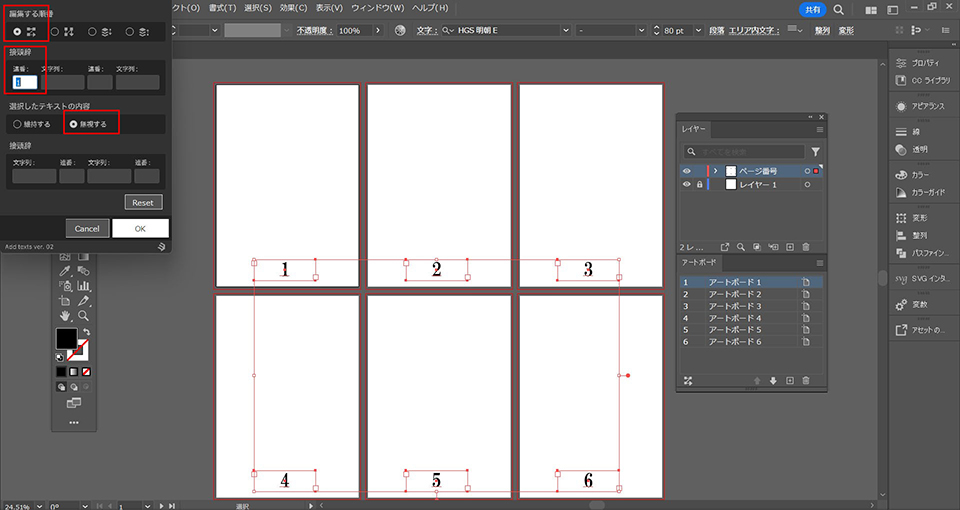Screen dimensions: 960x510
Task: Click the layer filter funnel icon
Action: (x=815, y=152)
